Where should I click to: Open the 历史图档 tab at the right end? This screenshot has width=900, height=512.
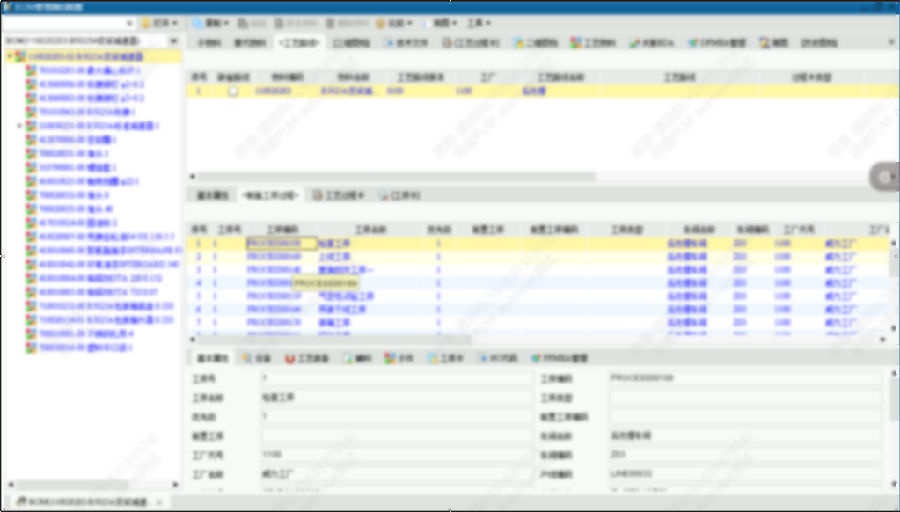coord(819,42)
